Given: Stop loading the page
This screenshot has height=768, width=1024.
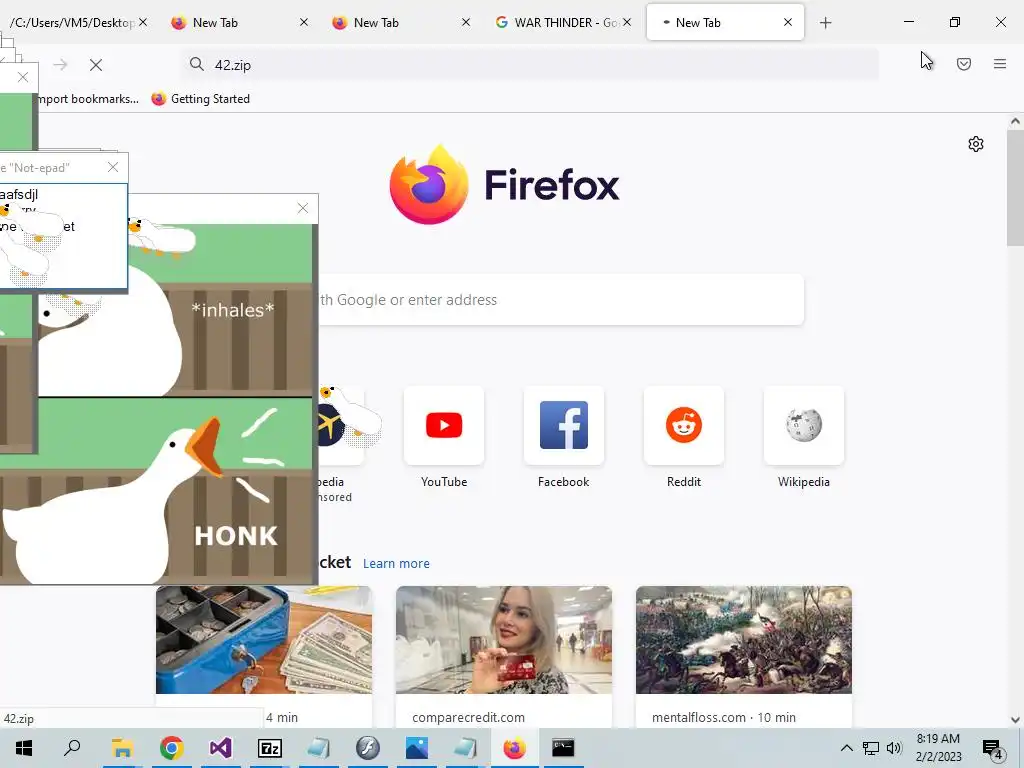Looking at the screenshot, I should point(96,65).
